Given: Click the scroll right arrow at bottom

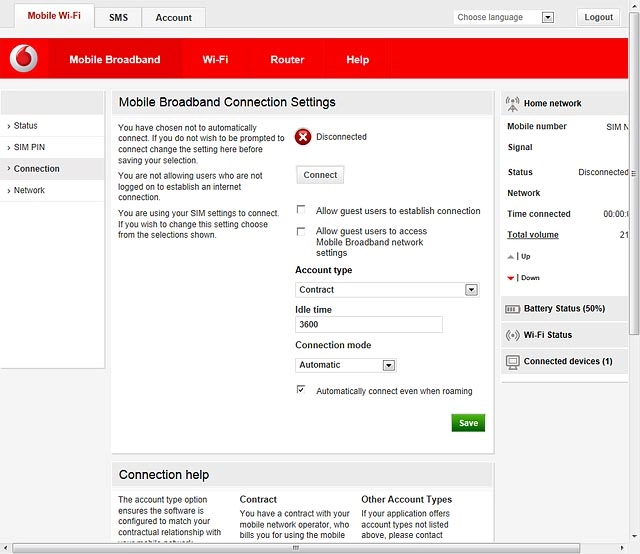Looking at the screenshot, I should pos(622,548).
